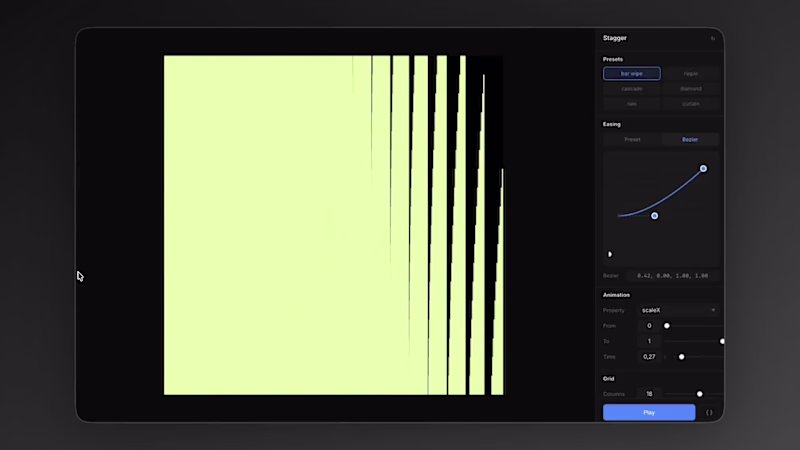Click the reset icon beside the Stagger title
The width and height of the screenshot is (800, 450).
coord(713,38)
